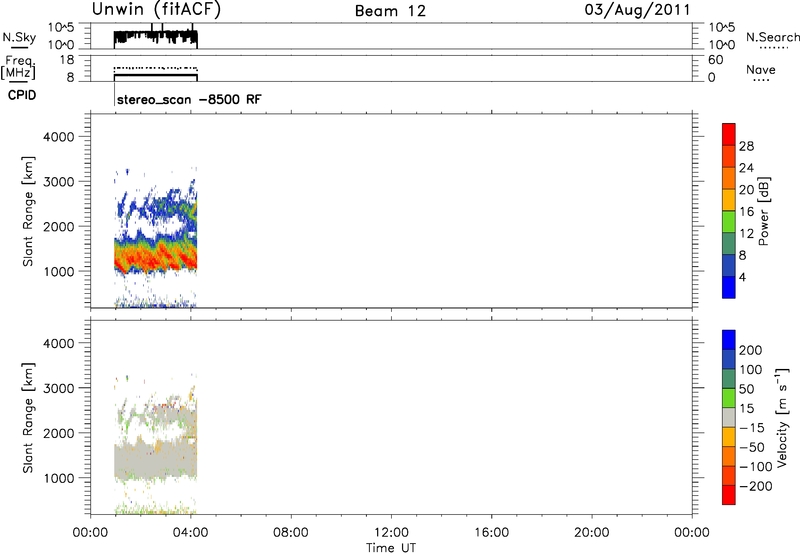Click the '08:00' time tick label
This screenshot has width=800, height=554.
pos(291,533)
